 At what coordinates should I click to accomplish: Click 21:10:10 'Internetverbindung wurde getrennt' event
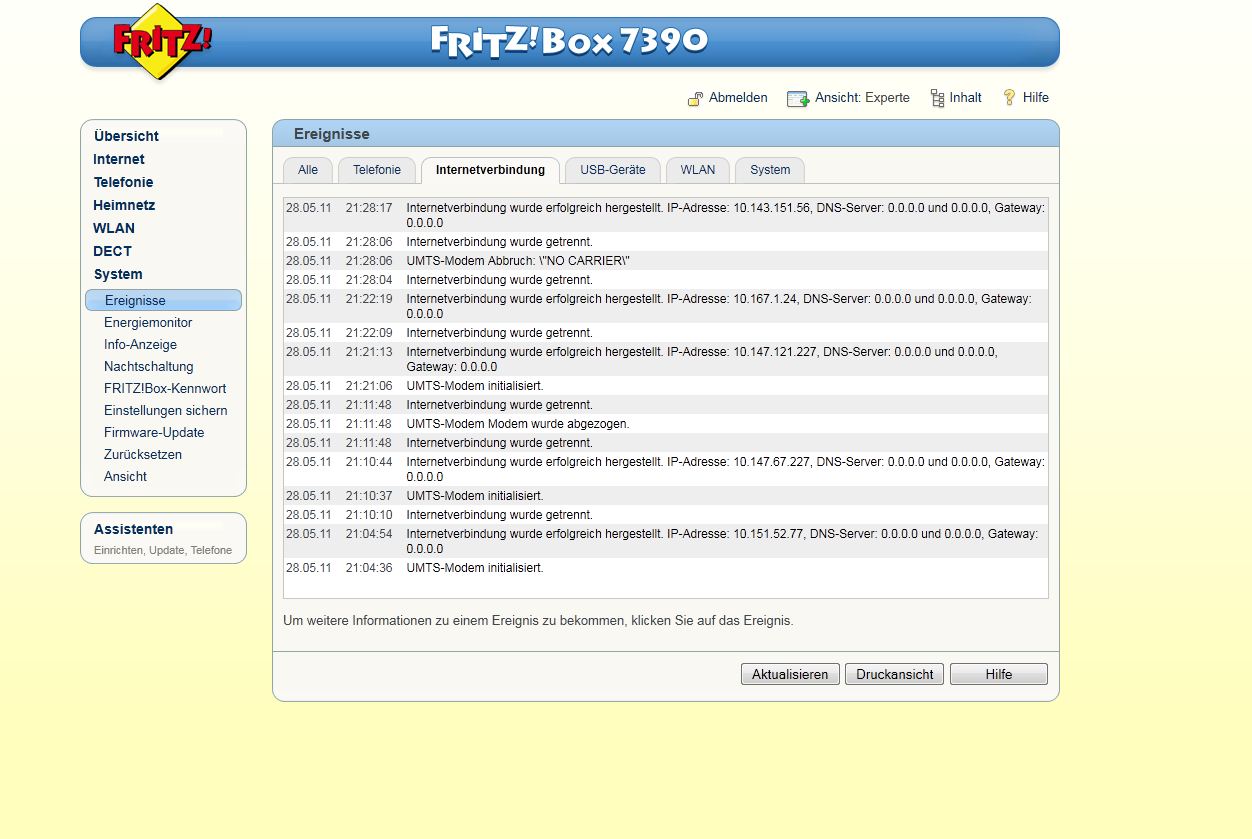pos(666,515)
